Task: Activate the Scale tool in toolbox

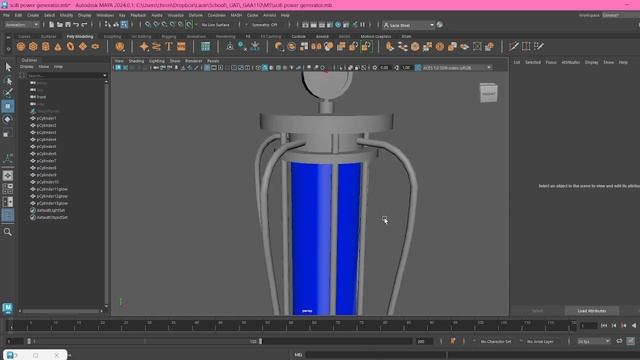Action: click(x=8, y=133)
